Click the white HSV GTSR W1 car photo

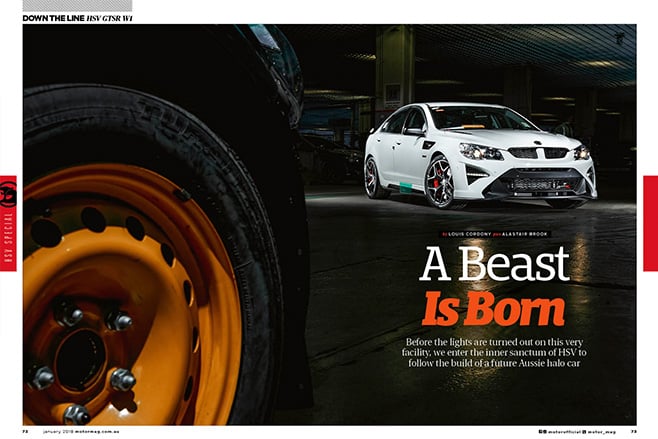coord(480,156)
